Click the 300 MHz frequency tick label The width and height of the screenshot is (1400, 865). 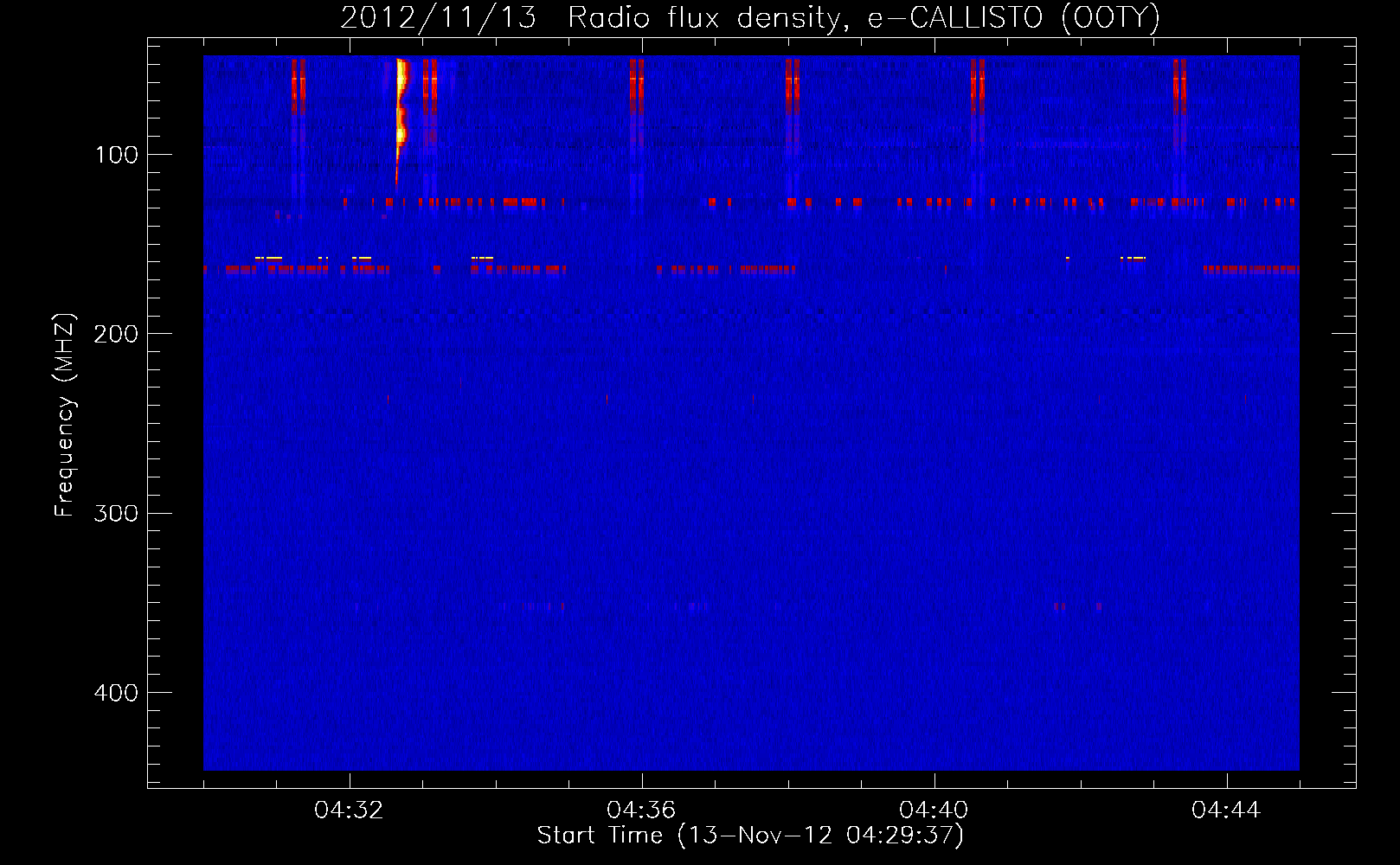coord(116,513)
